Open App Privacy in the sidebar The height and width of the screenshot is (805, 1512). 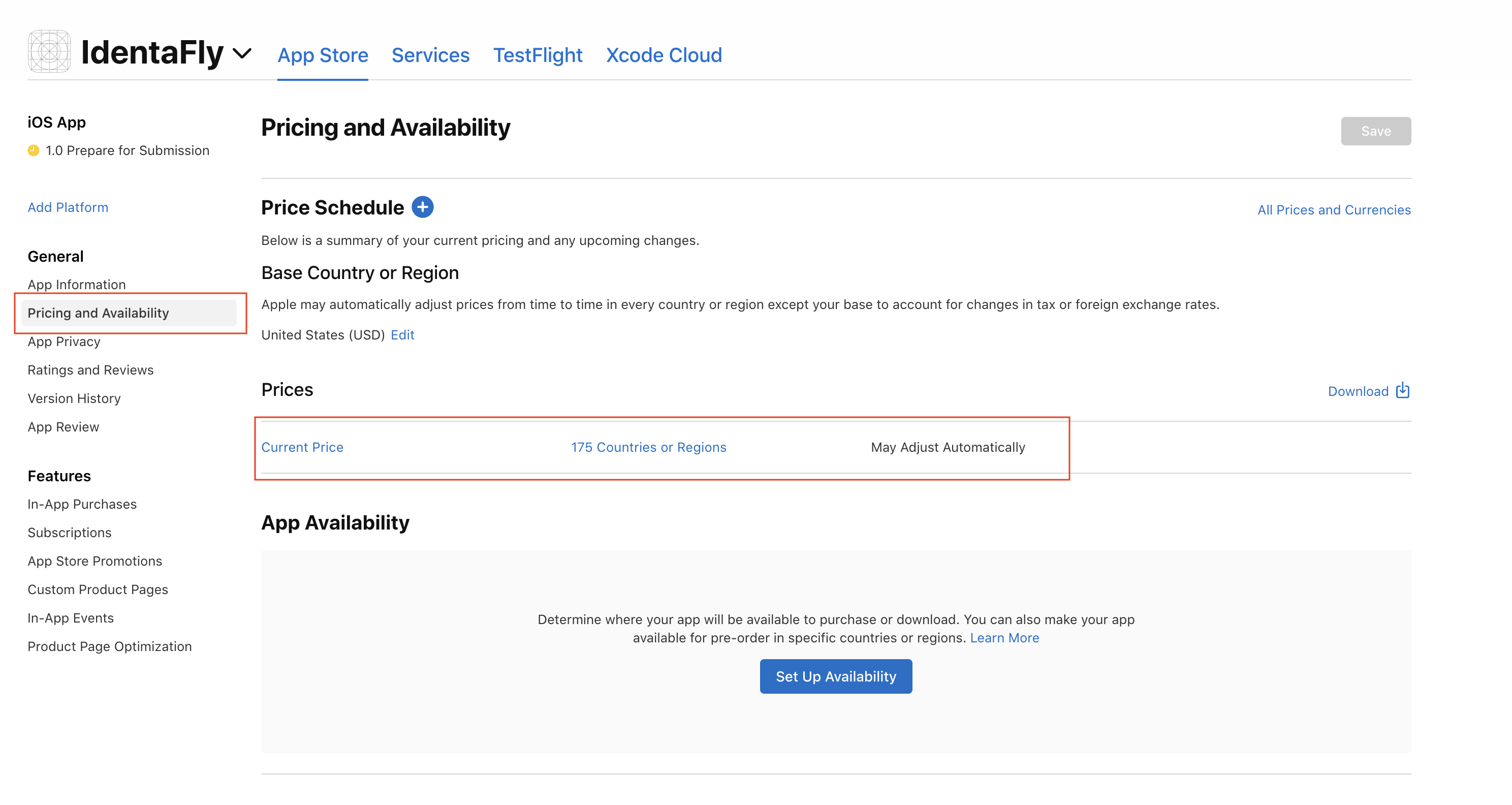click(64, 342)
